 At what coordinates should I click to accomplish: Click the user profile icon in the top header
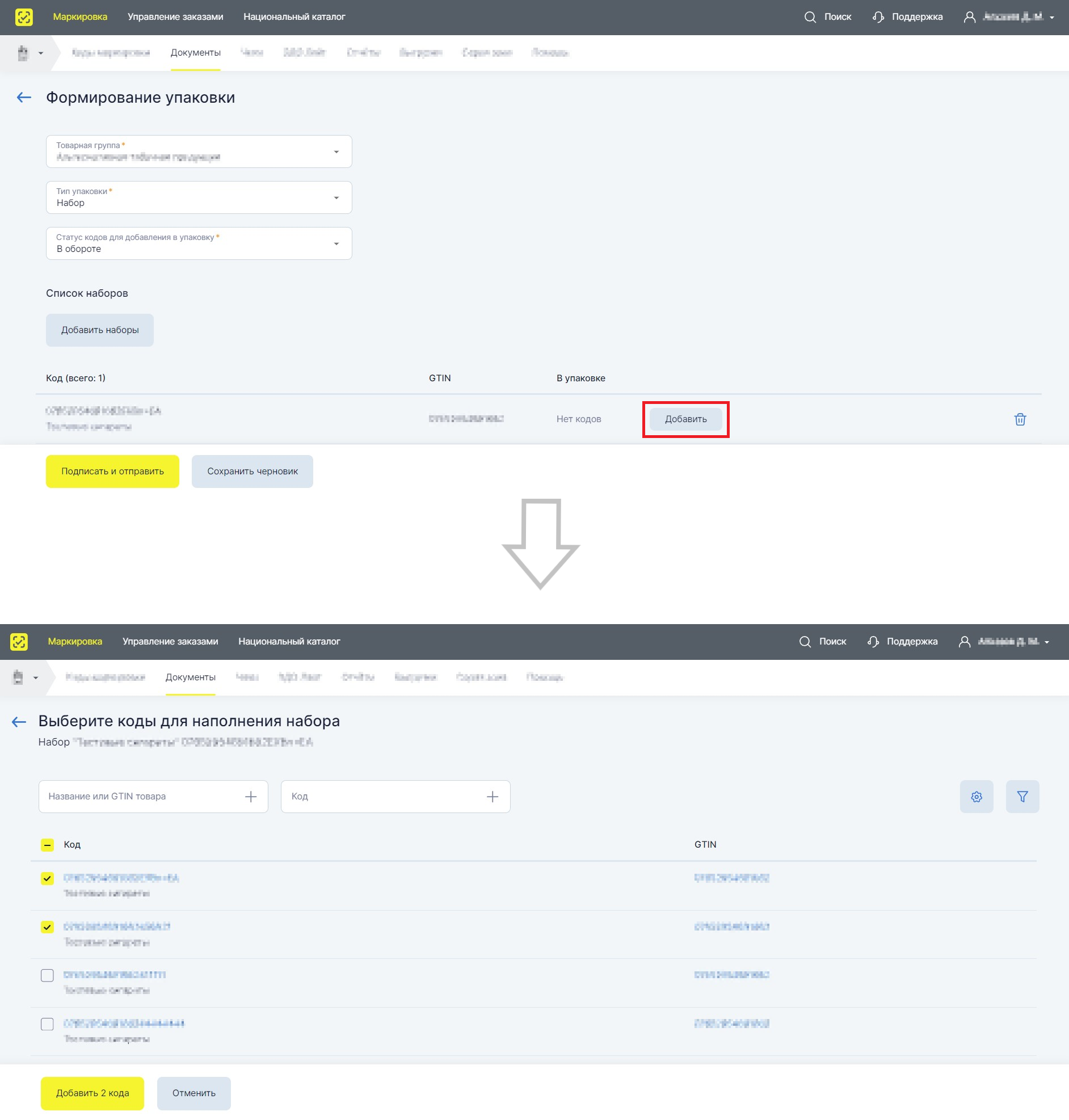(969, 17)
